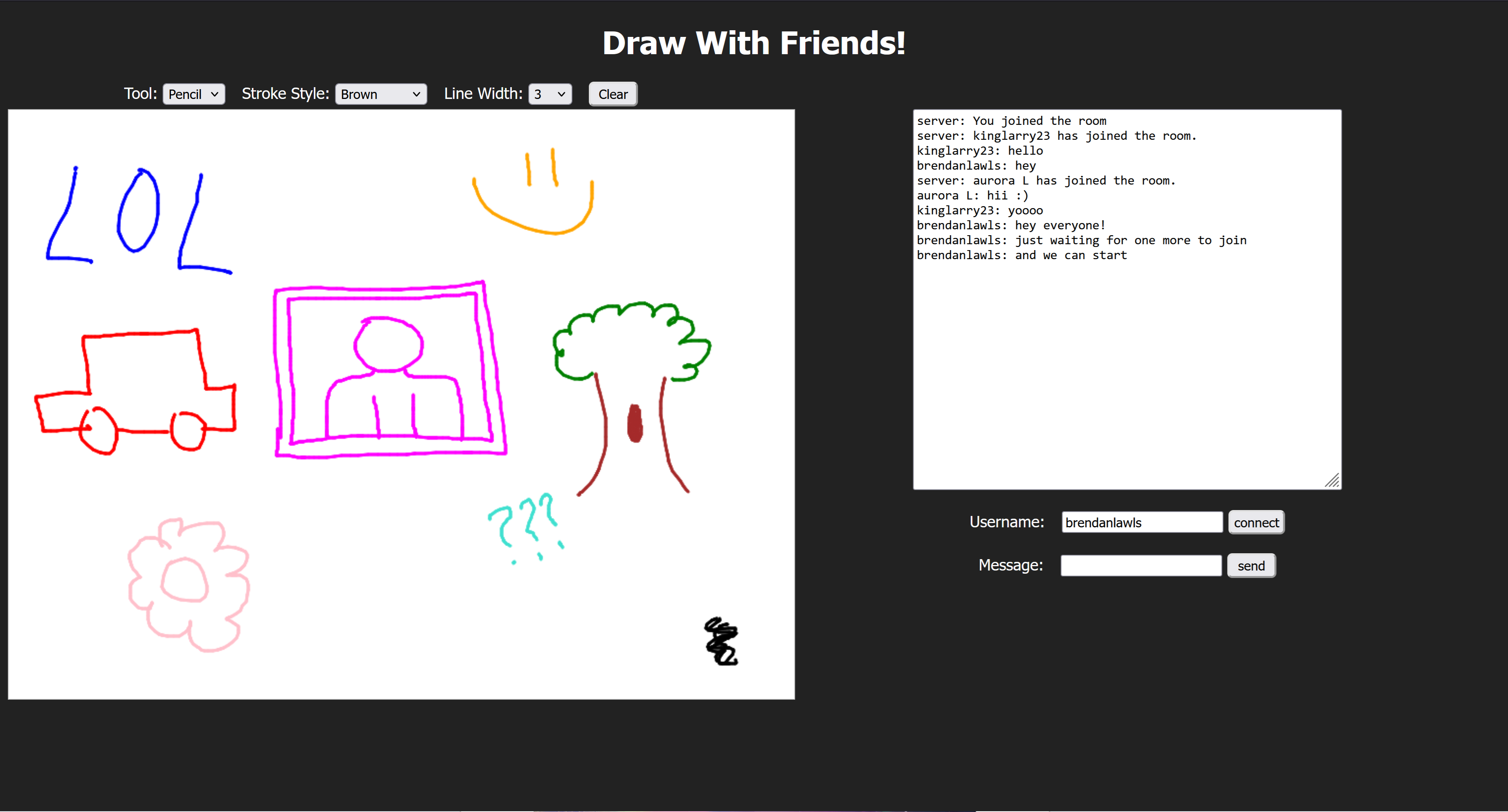Open the Tool dropdown showing Pencil
1508x812 pixels.
193,94
